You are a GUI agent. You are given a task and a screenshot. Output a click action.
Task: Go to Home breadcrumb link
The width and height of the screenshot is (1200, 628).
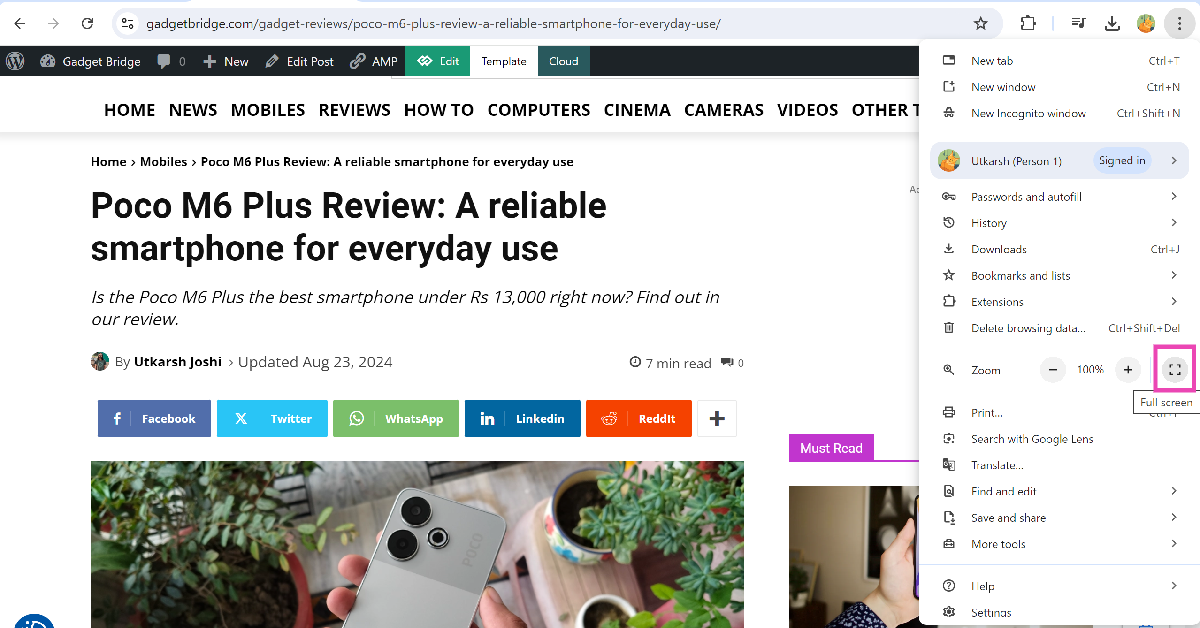coord(109,161)
